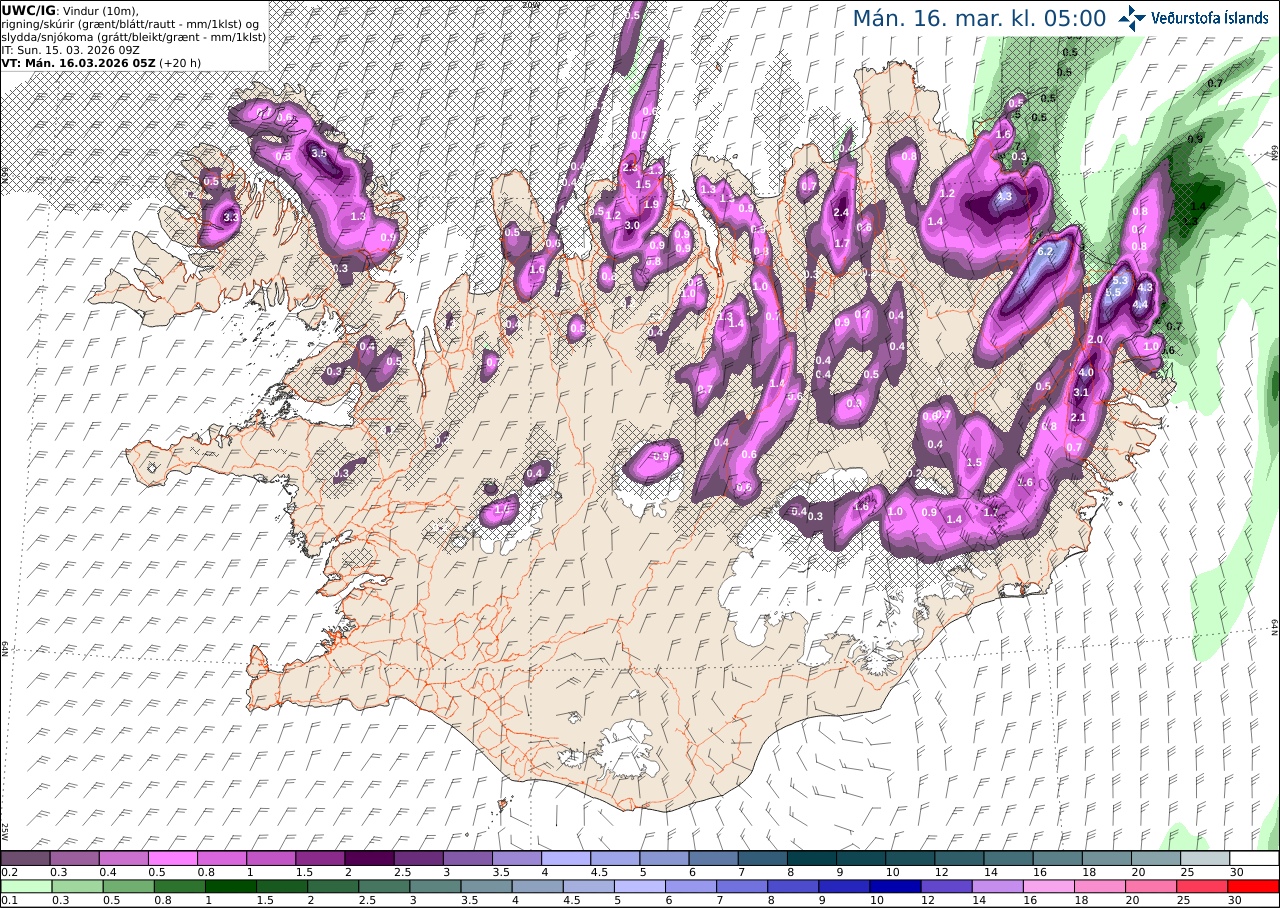Viewport: 1280px width, 908px height.
Task: Pick the red rain-legend swatch labeled 30
Action: [x=1254, y=886]
